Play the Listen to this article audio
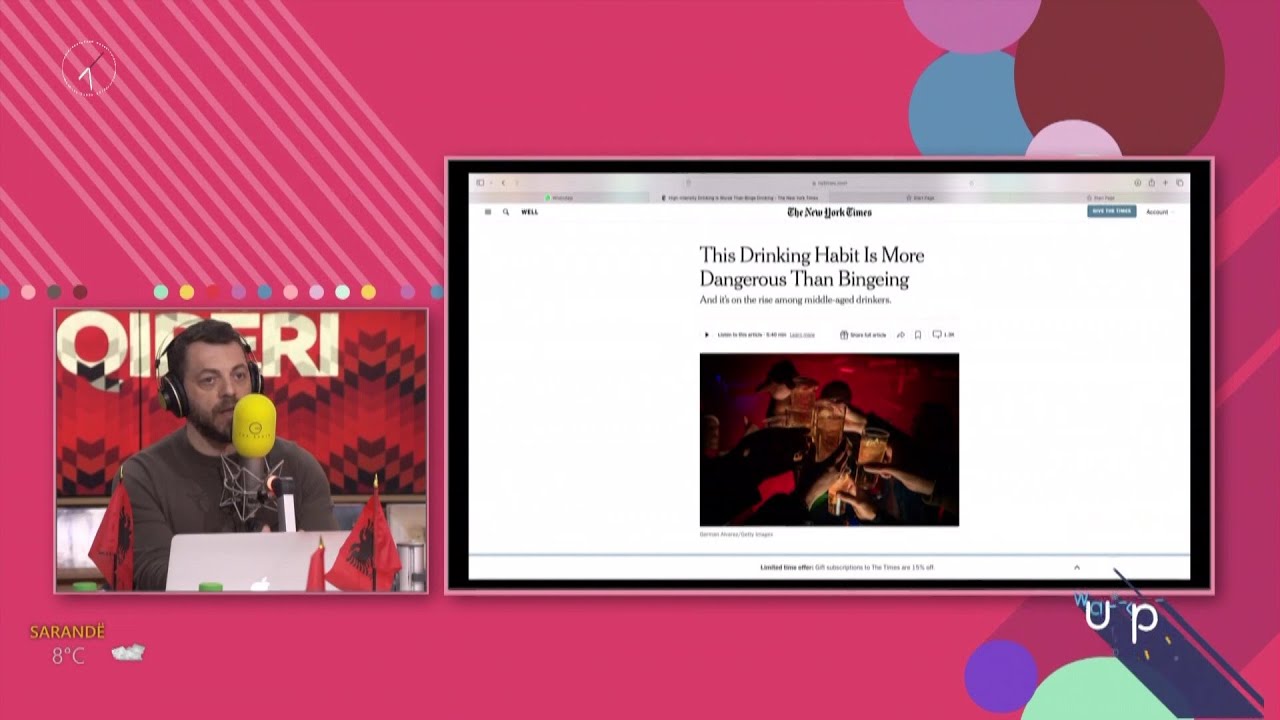Viewport: 1280px width, 720px height. click(707, 335)
